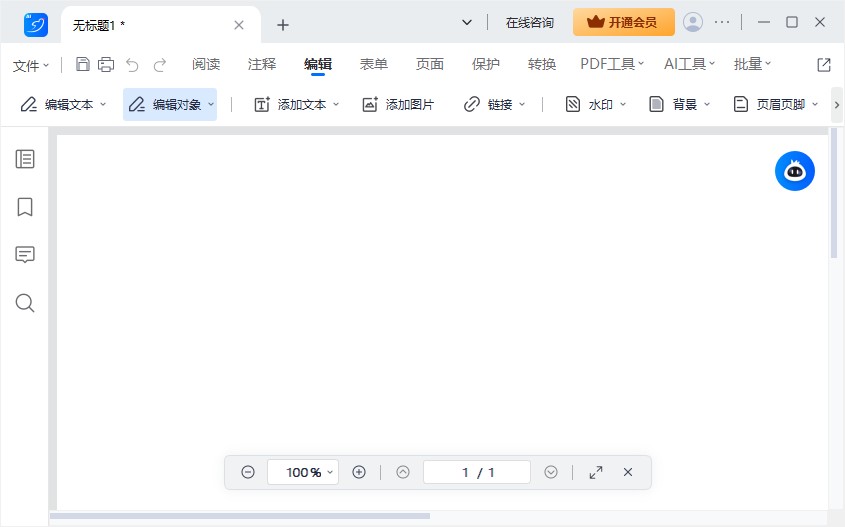Click the print icon
Viewport: 845px width, 527px height.
coord(106,65)
